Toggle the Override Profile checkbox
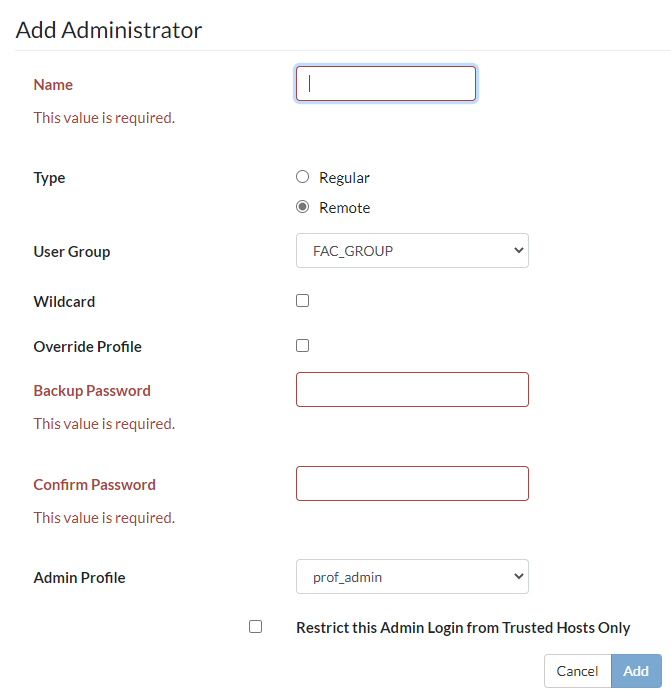 point(303,346)
